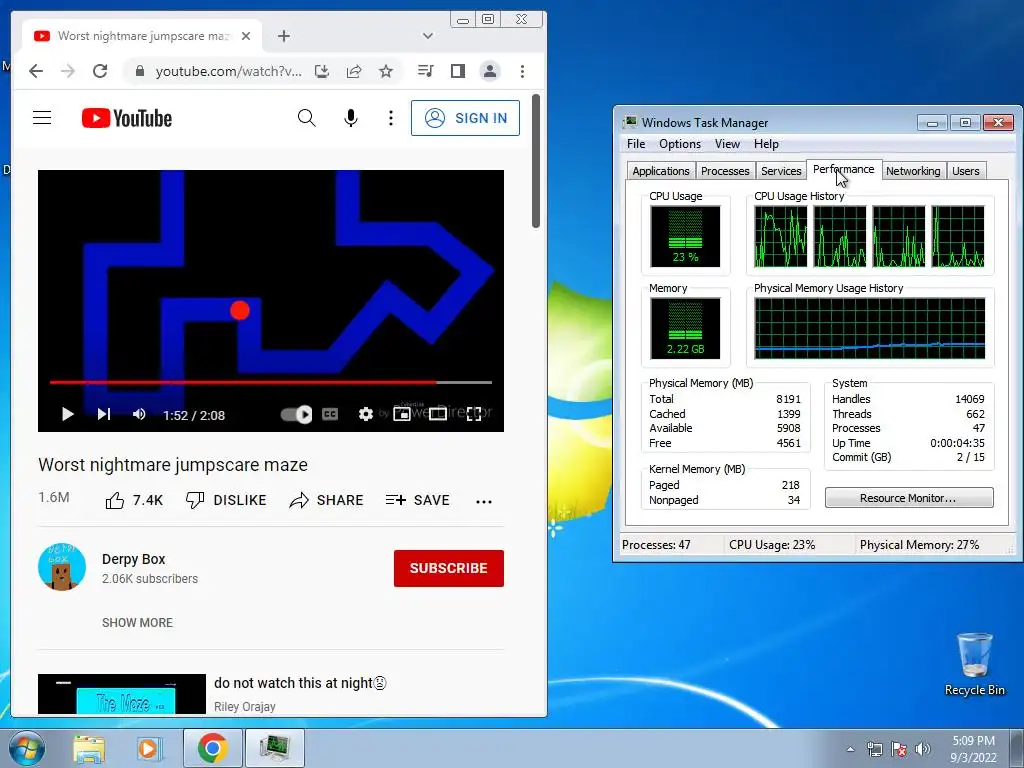The height and width of the screenshot is (768, 1024).
Task: Open YouTube settings three-dot menu
Action: point(391,118)
